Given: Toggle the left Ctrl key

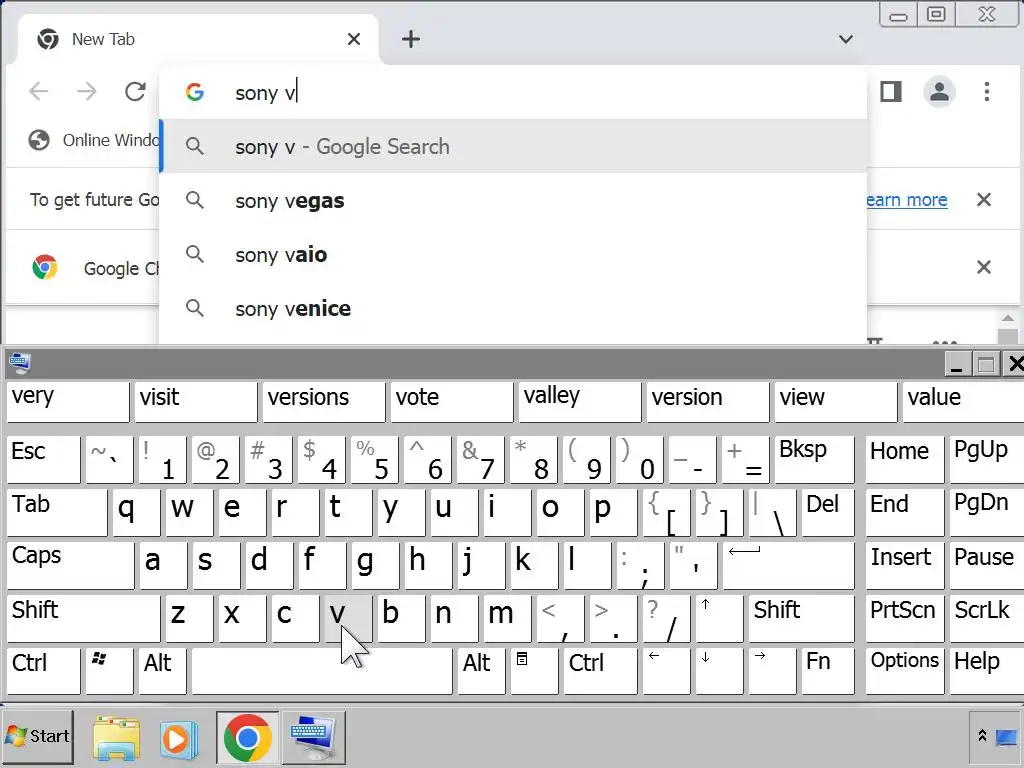Looking at the screenshot, I should [x=43, y=671].
